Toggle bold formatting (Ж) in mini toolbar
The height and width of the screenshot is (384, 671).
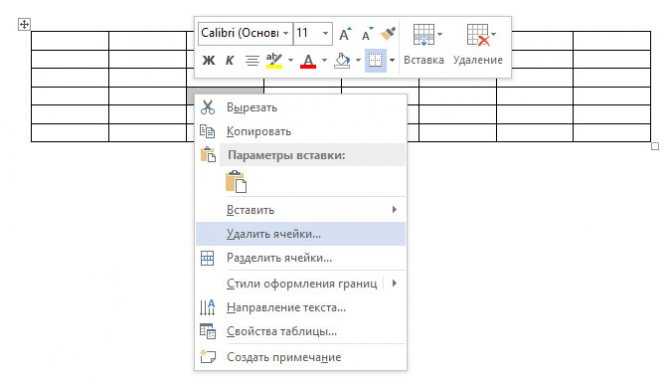point(208,60)
